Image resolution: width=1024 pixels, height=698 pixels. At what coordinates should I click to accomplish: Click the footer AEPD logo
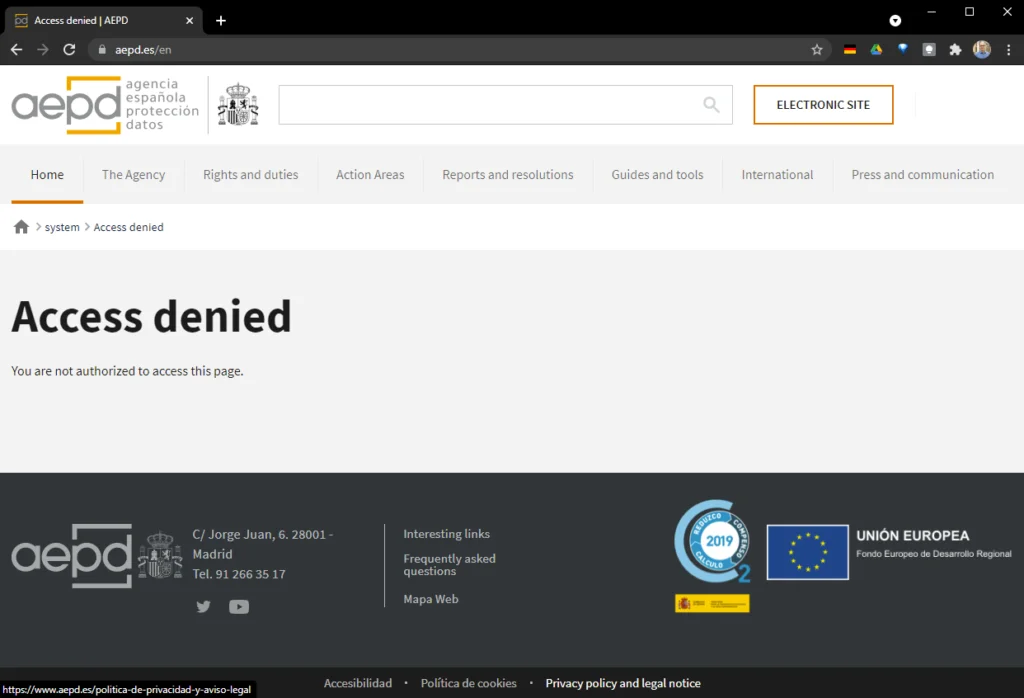click(72, 556)
